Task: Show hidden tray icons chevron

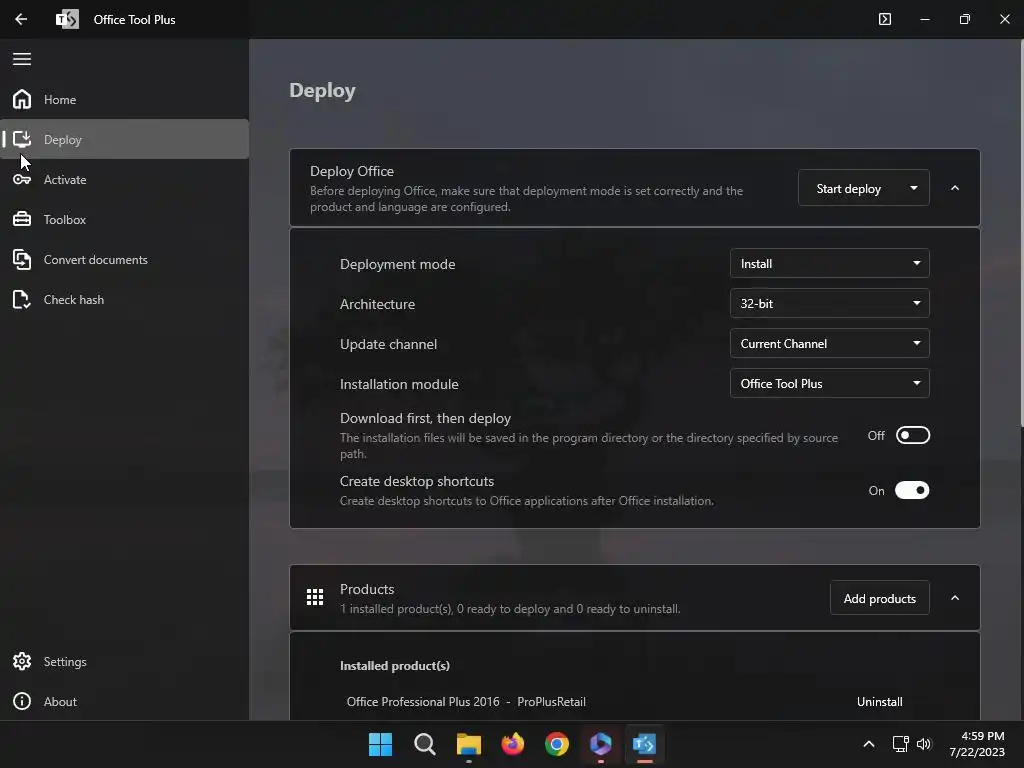Action: point(869,744)
